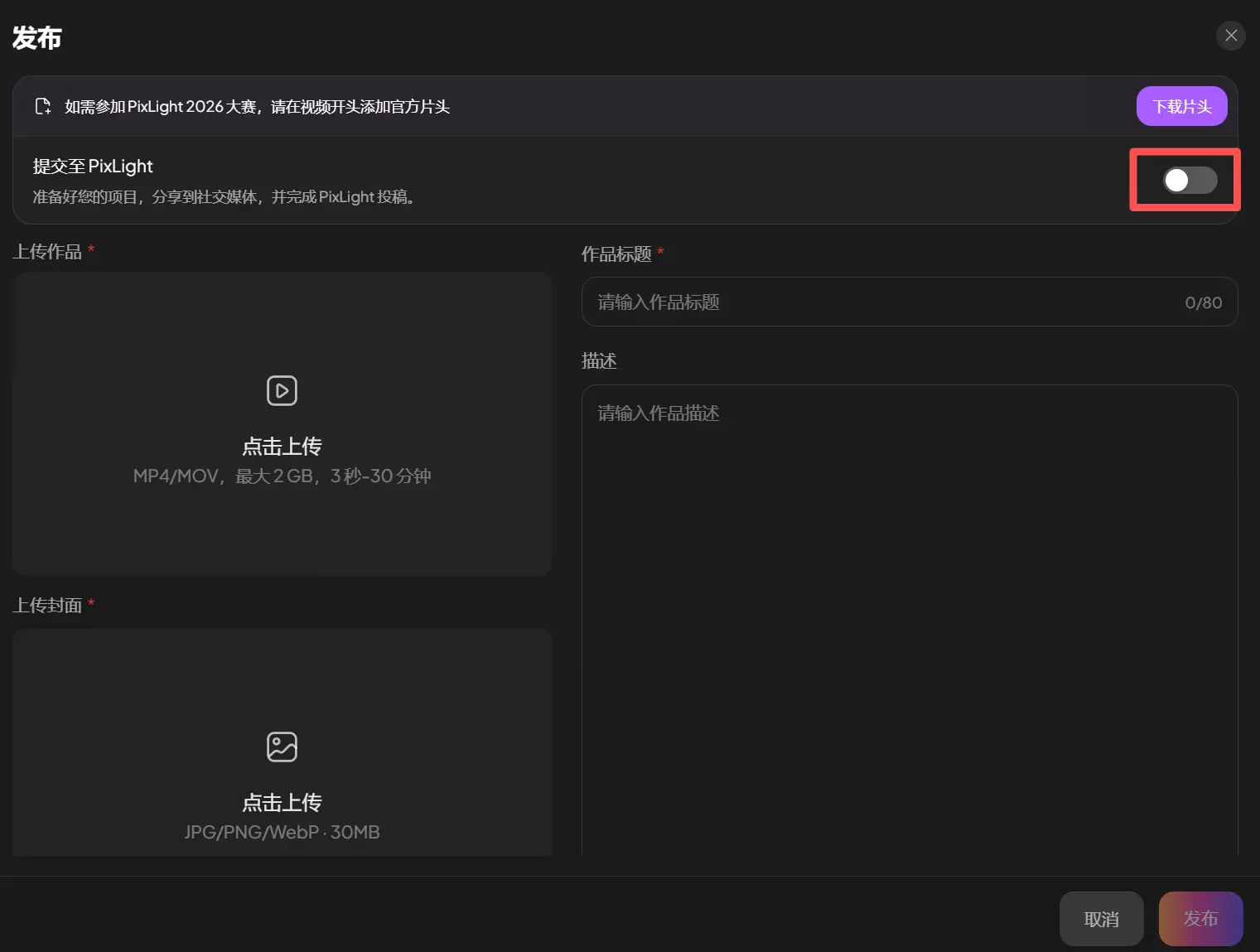Click the 发布 button at bottom

point(1200,919)
